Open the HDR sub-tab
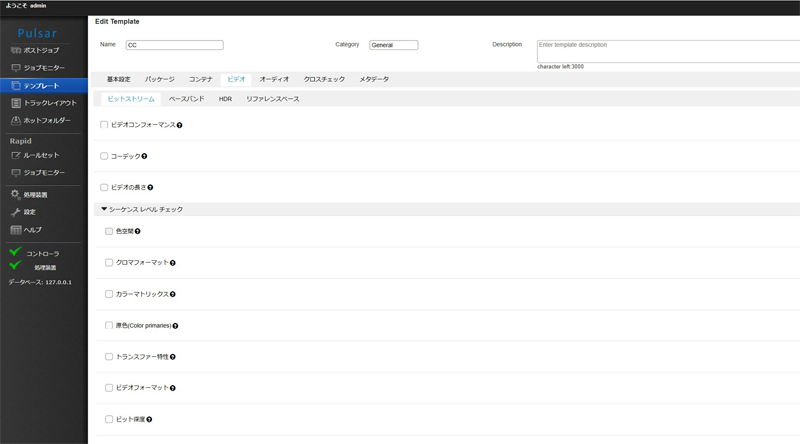 pyautogui.click(x=225, y=99)
